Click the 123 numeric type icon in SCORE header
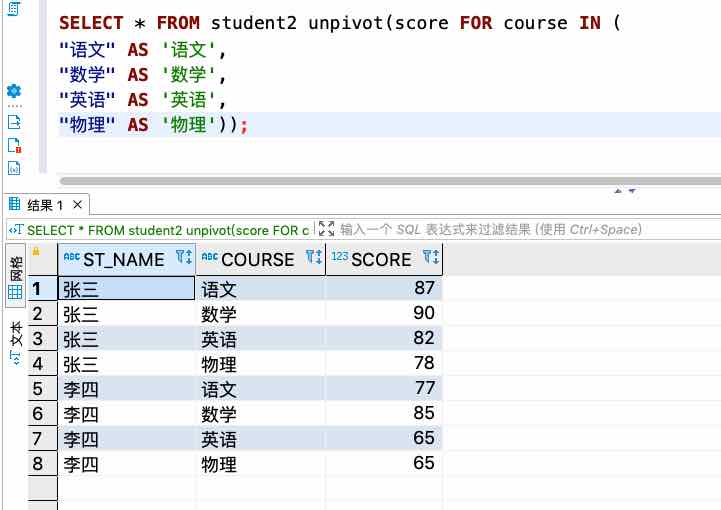 (339, 256)
